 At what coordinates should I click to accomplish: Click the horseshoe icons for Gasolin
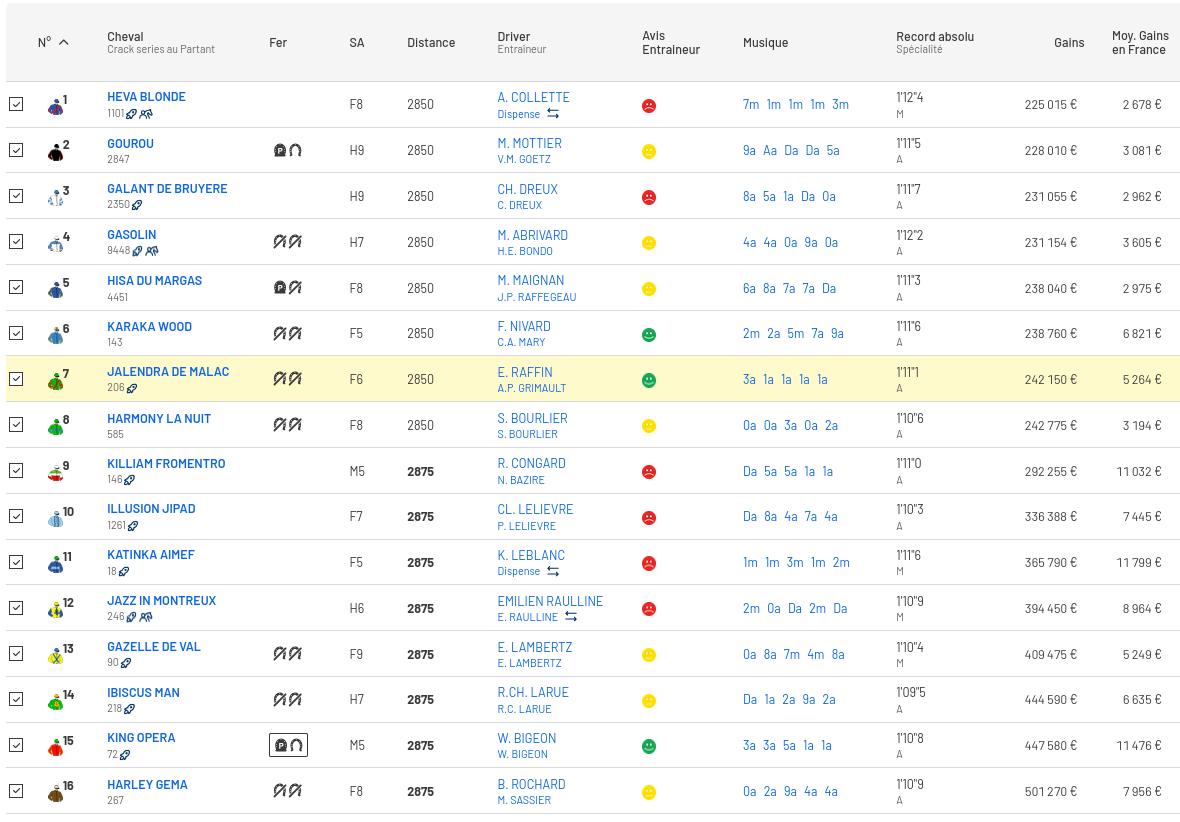point(288,242)
